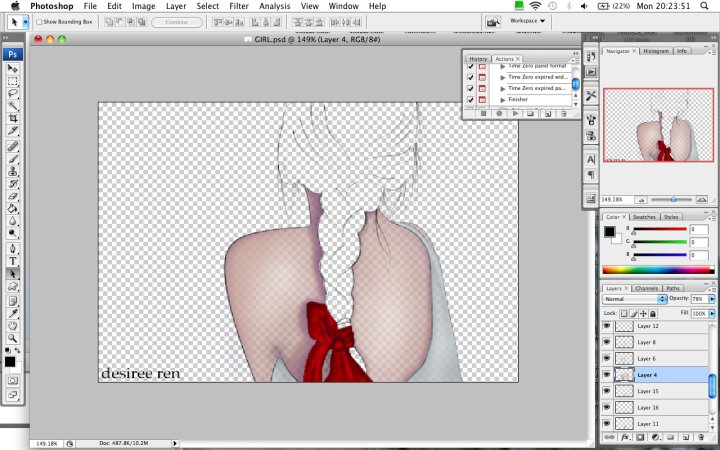This screenshot has width=720, height=450.
Task: Select the Custom Shape tool
Action: point(12,287)
